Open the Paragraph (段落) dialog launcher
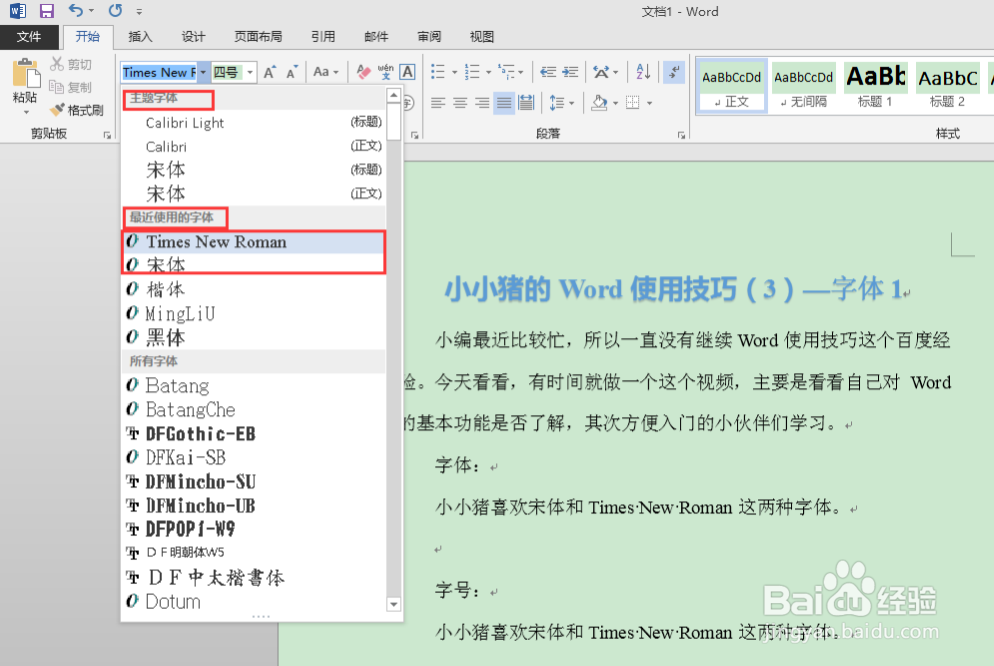This screenshot has width=994, height=666. 681,134
